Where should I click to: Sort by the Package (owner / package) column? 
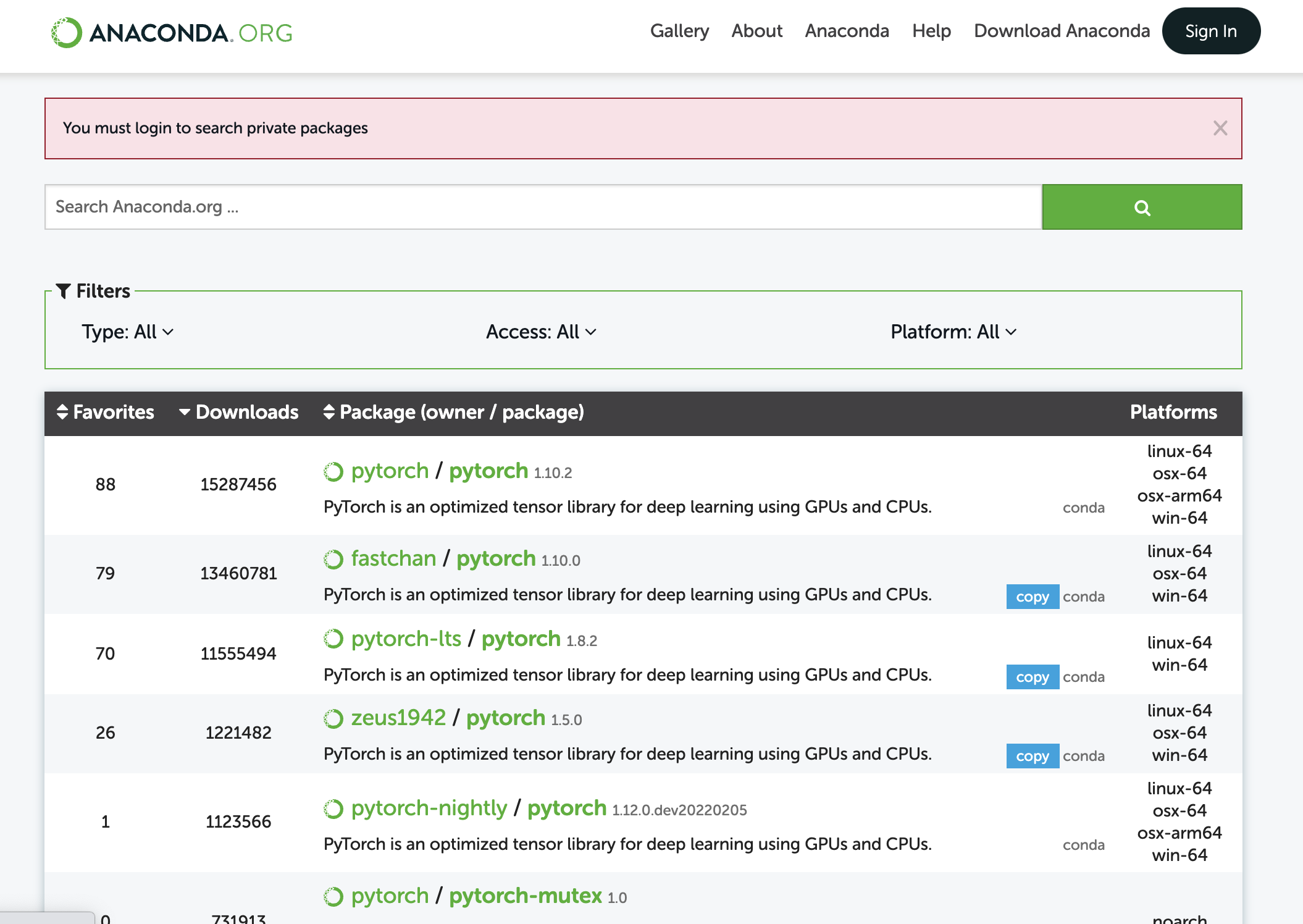pyautogui.click(x=454, y=413)
